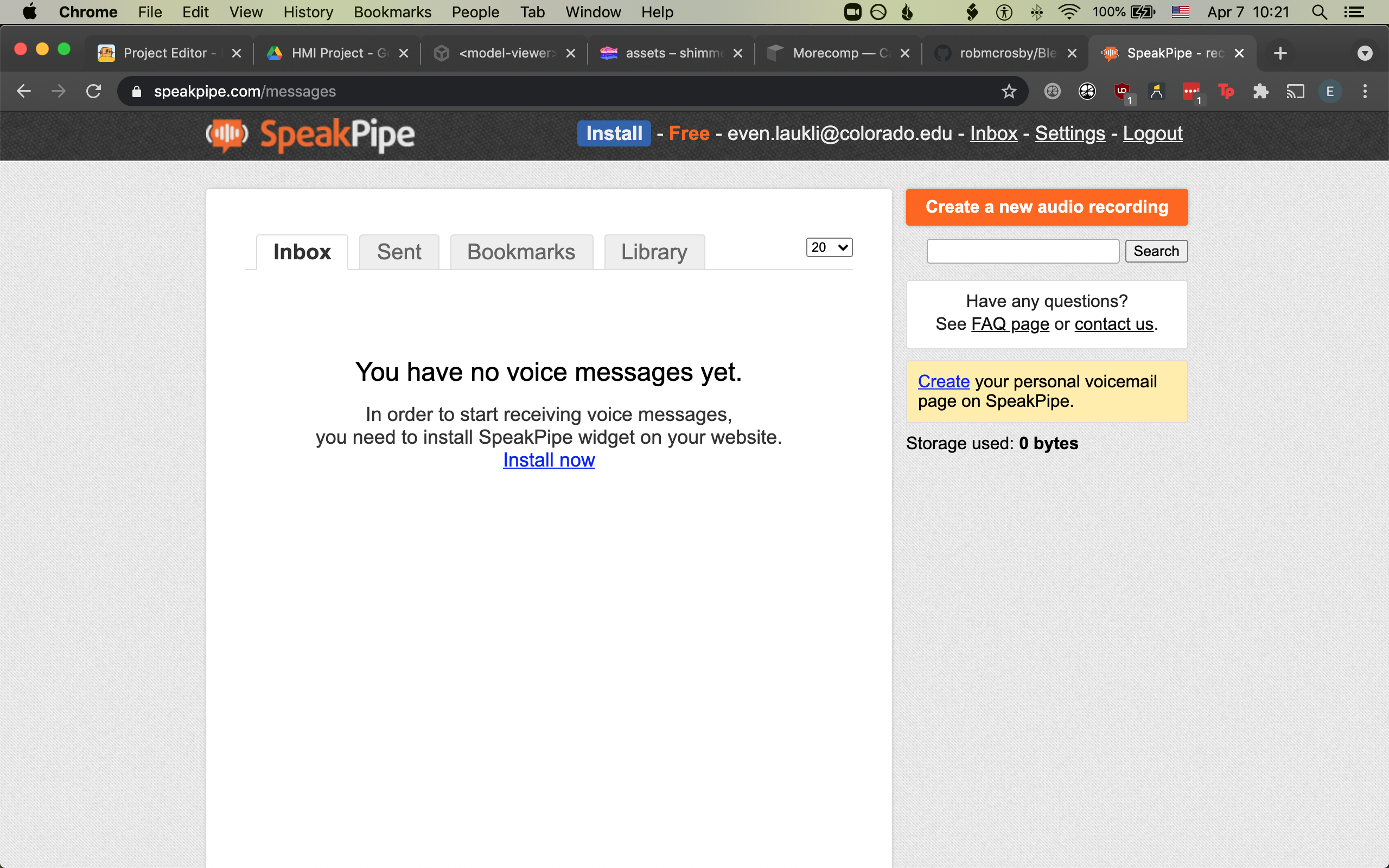Click the SpeakPipe logo
Screen dimensions: 1389x868
pyautogui.click(x=310, y=136)
